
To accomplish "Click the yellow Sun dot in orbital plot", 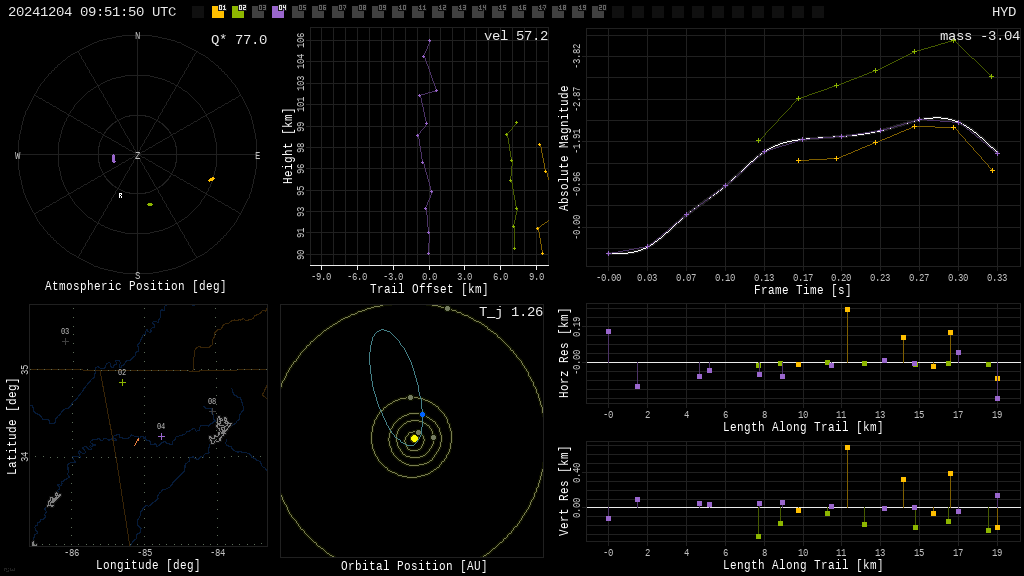I will point(414,438).
